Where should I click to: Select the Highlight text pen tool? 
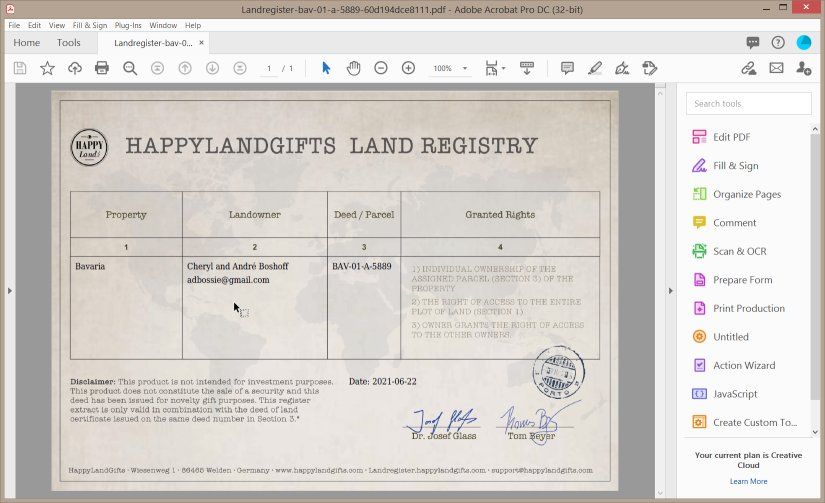click(x=595, y=68)
